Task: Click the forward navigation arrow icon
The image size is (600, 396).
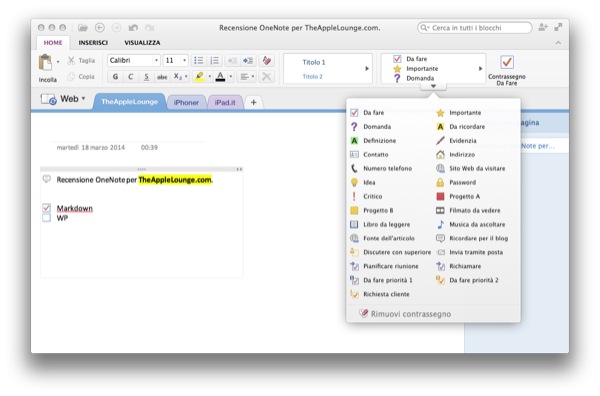Action: (x=116, y=28)
